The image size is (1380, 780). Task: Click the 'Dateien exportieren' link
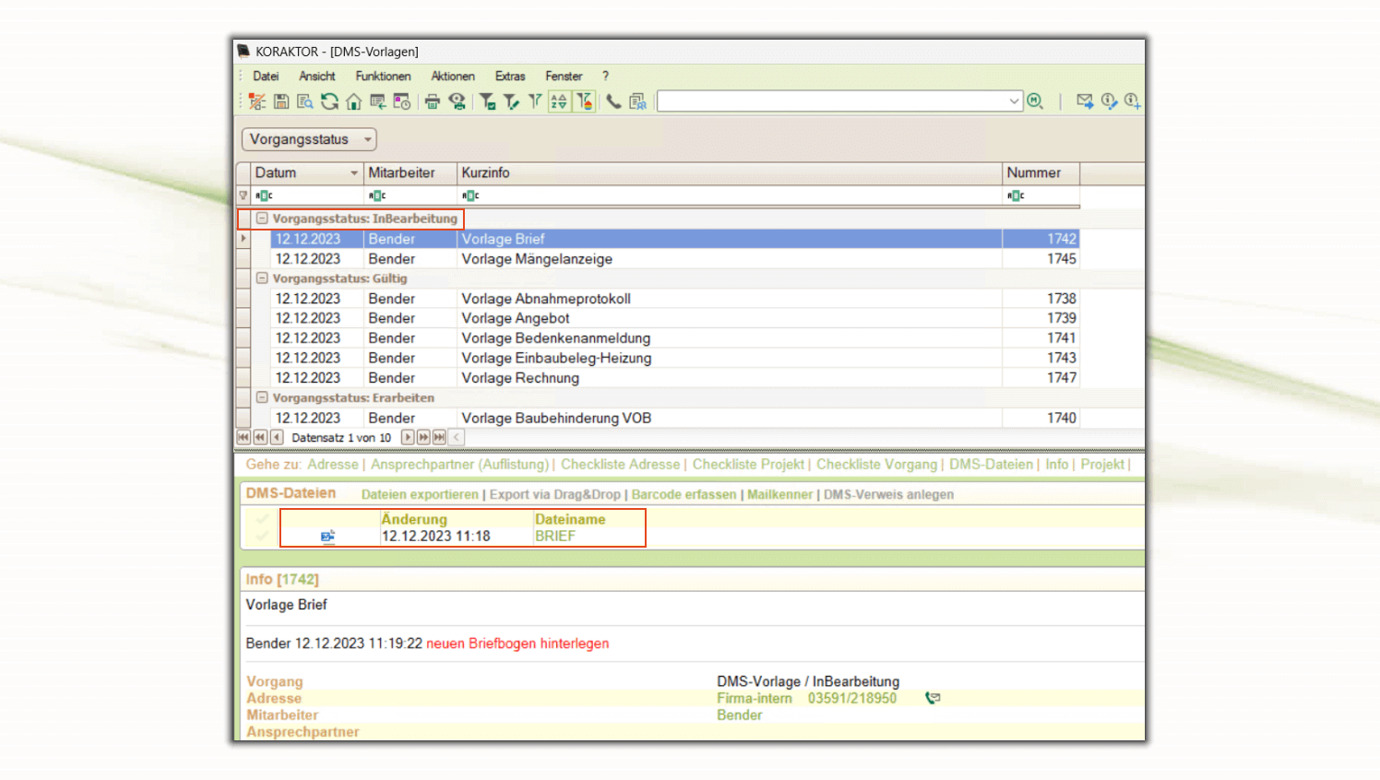(419, 494)
